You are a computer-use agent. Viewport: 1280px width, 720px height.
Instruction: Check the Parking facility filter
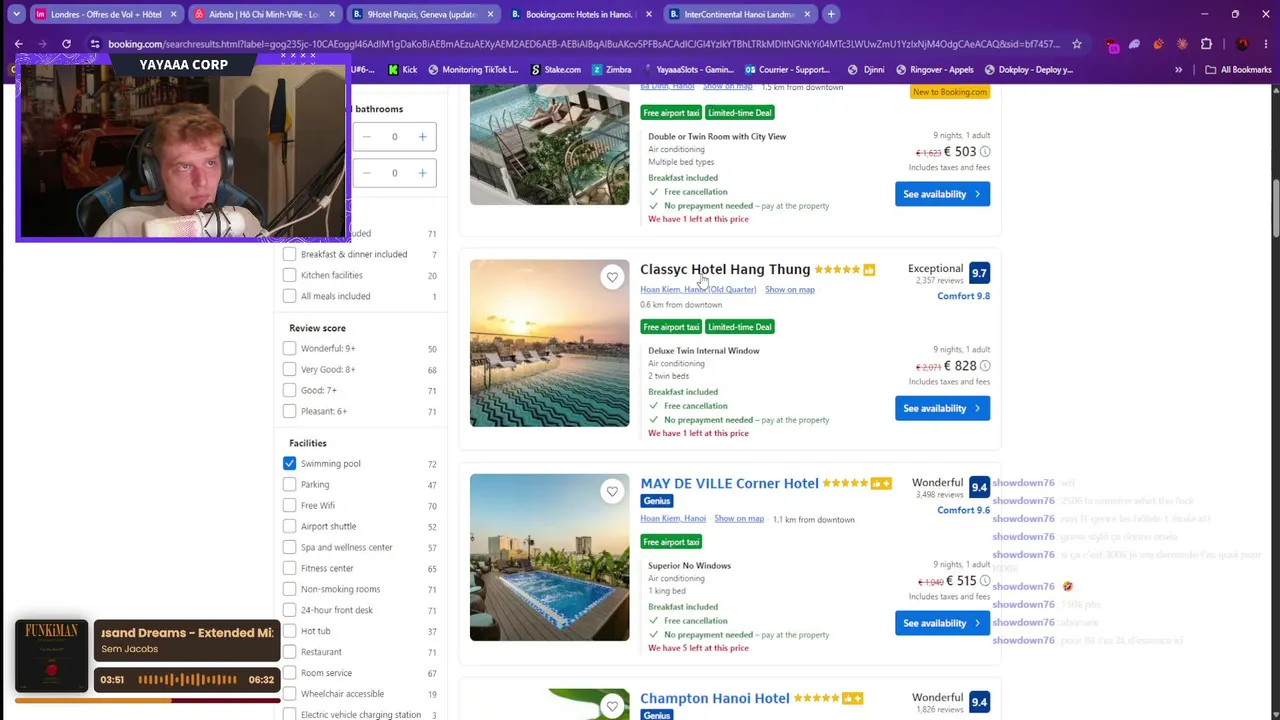point(289,484)
